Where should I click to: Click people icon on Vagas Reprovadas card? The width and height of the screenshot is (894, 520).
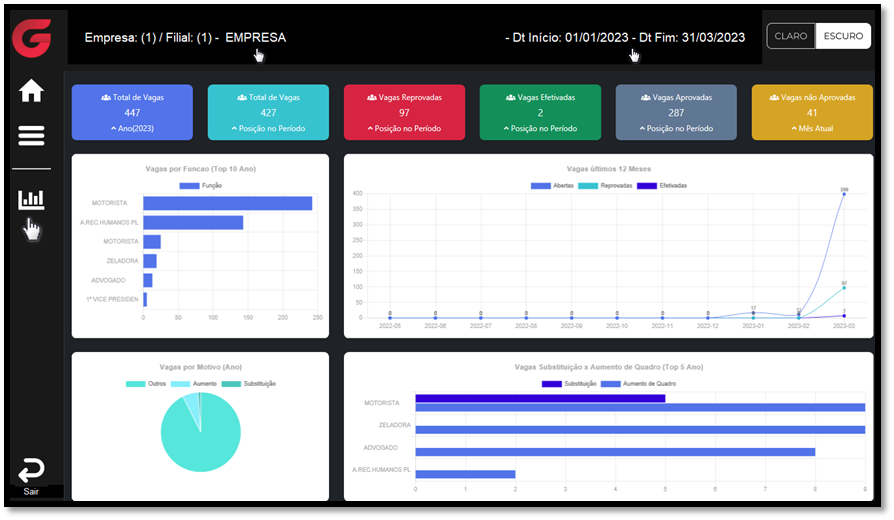pos(372,98)
